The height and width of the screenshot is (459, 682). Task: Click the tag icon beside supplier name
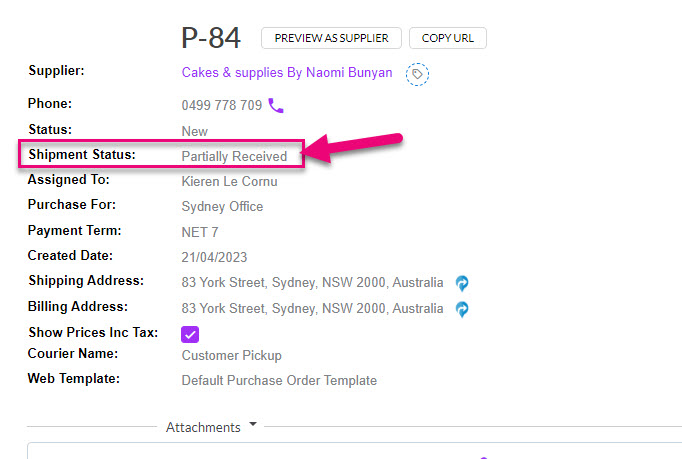click(417, 74)
